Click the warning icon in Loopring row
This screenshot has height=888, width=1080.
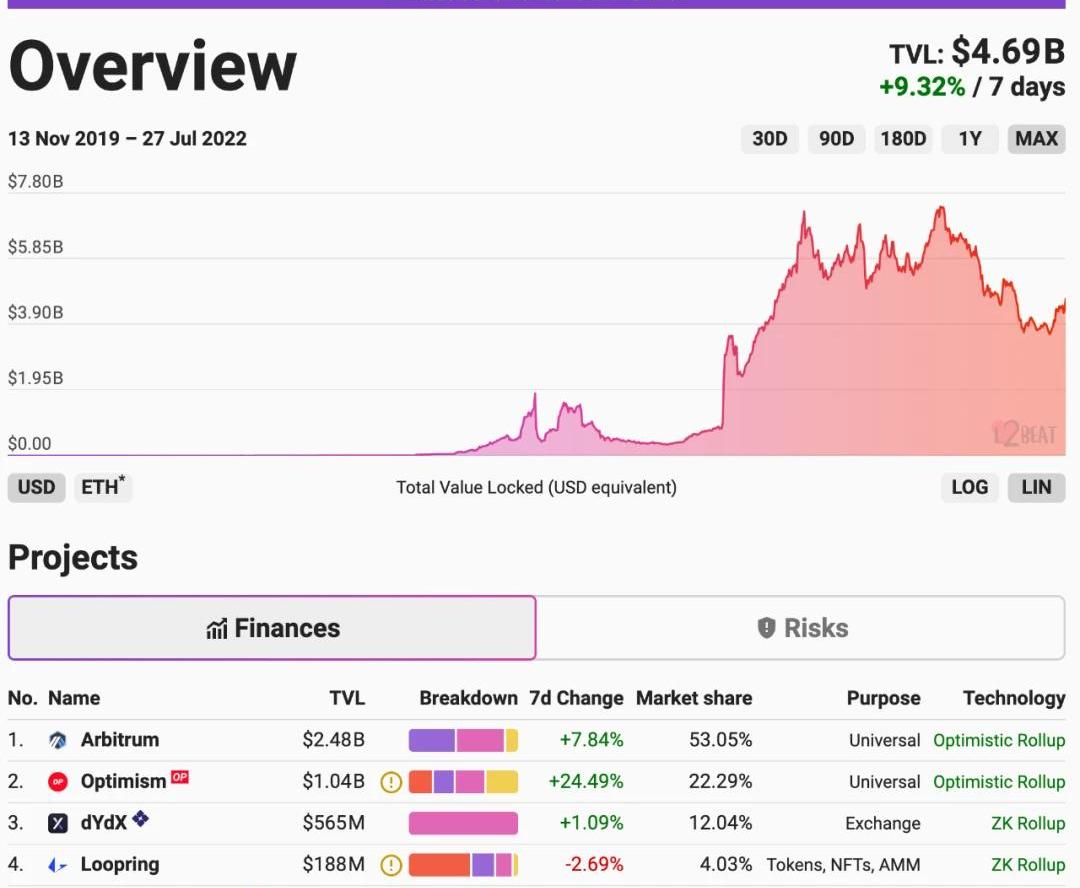[x=391, y=865]
